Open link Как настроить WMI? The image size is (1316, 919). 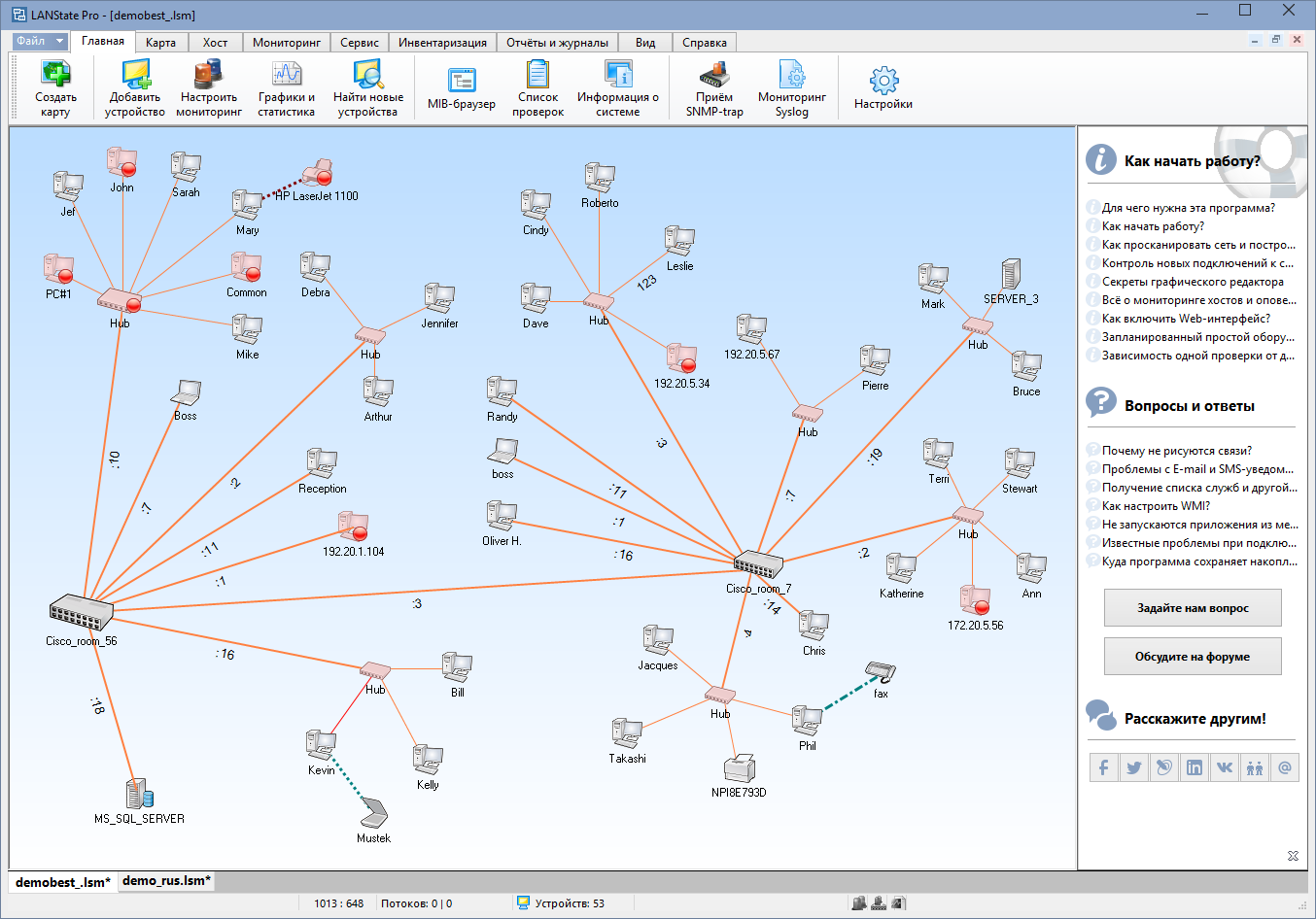1156,505
